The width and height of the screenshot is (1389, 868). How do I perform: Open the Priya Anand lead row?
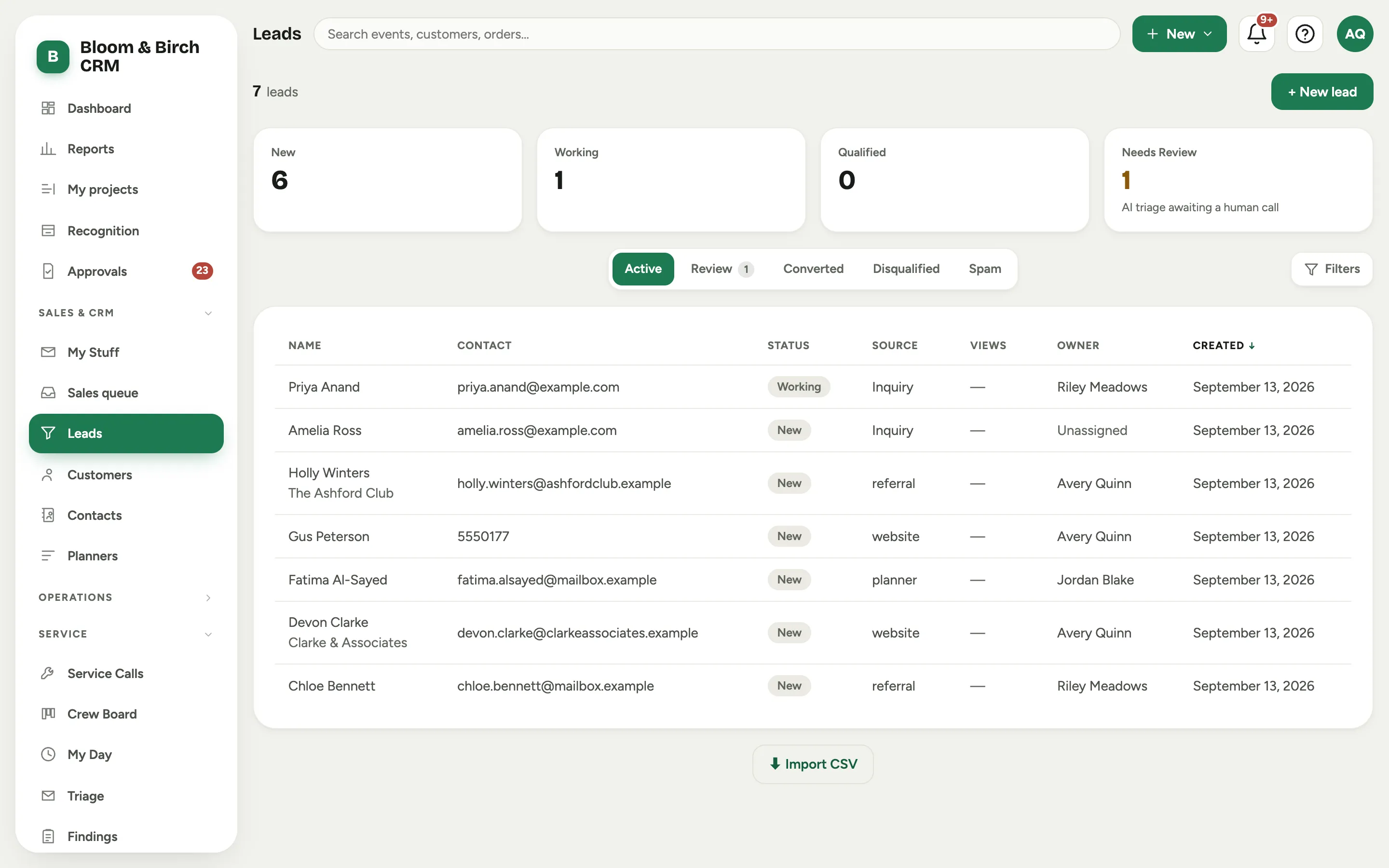click(x=813, y=387)
